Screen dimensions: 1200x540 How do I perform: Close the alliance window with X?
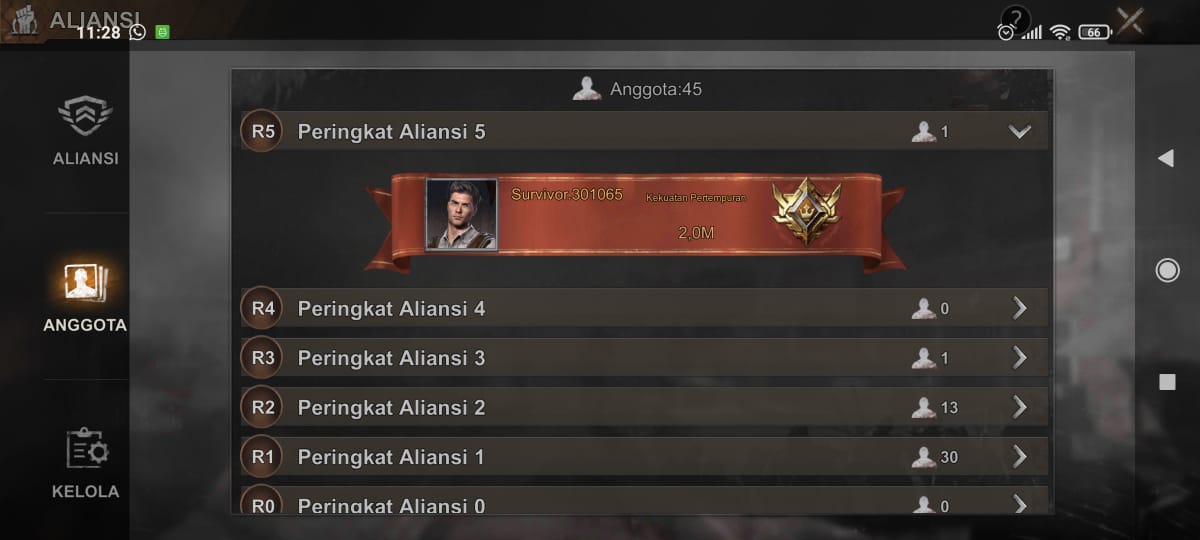click(x=1130, y=21)
